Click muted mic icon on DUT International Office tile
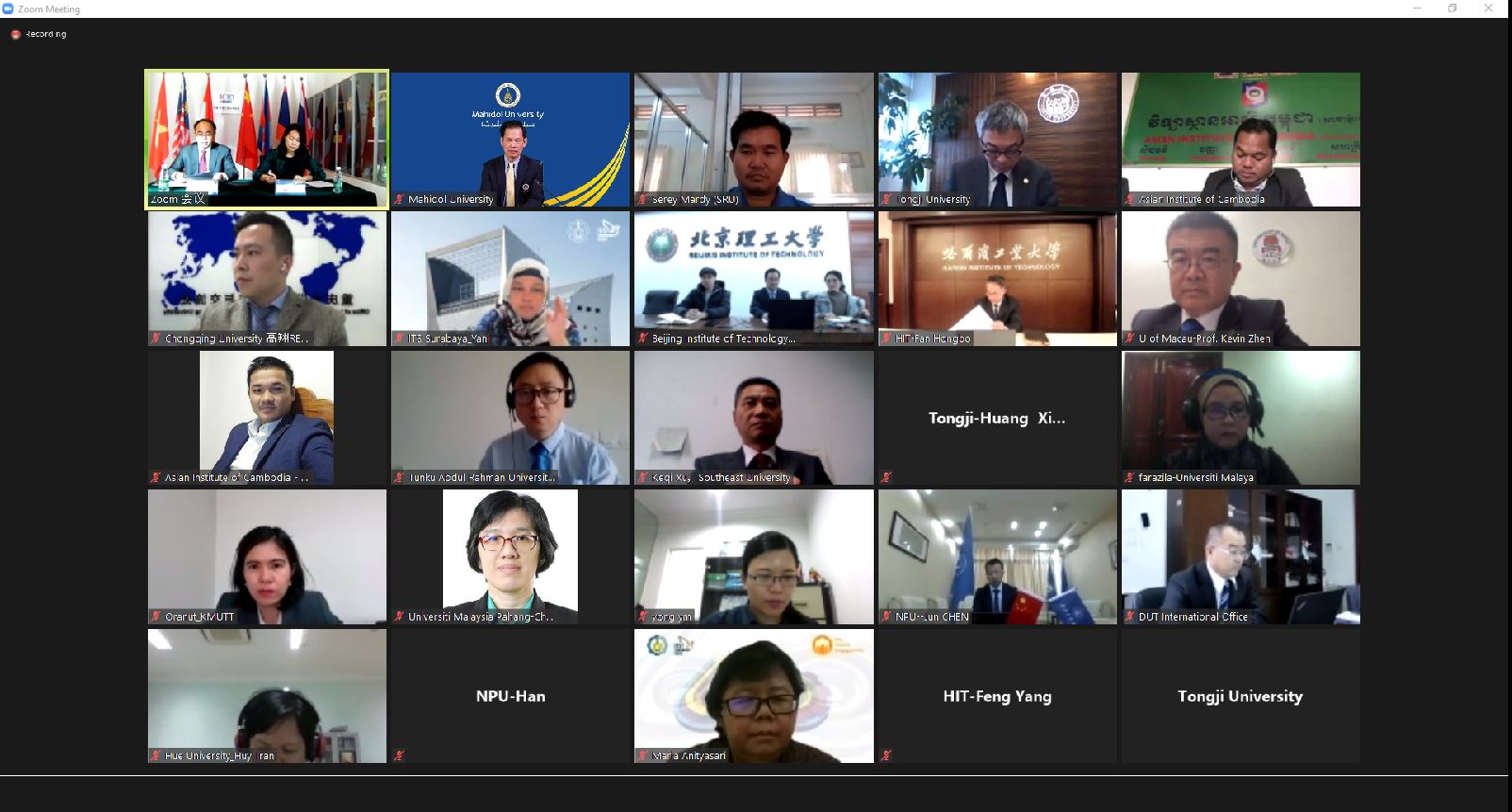The image size is (1512, 812). pyautogui.click(x=1129, y=617)
